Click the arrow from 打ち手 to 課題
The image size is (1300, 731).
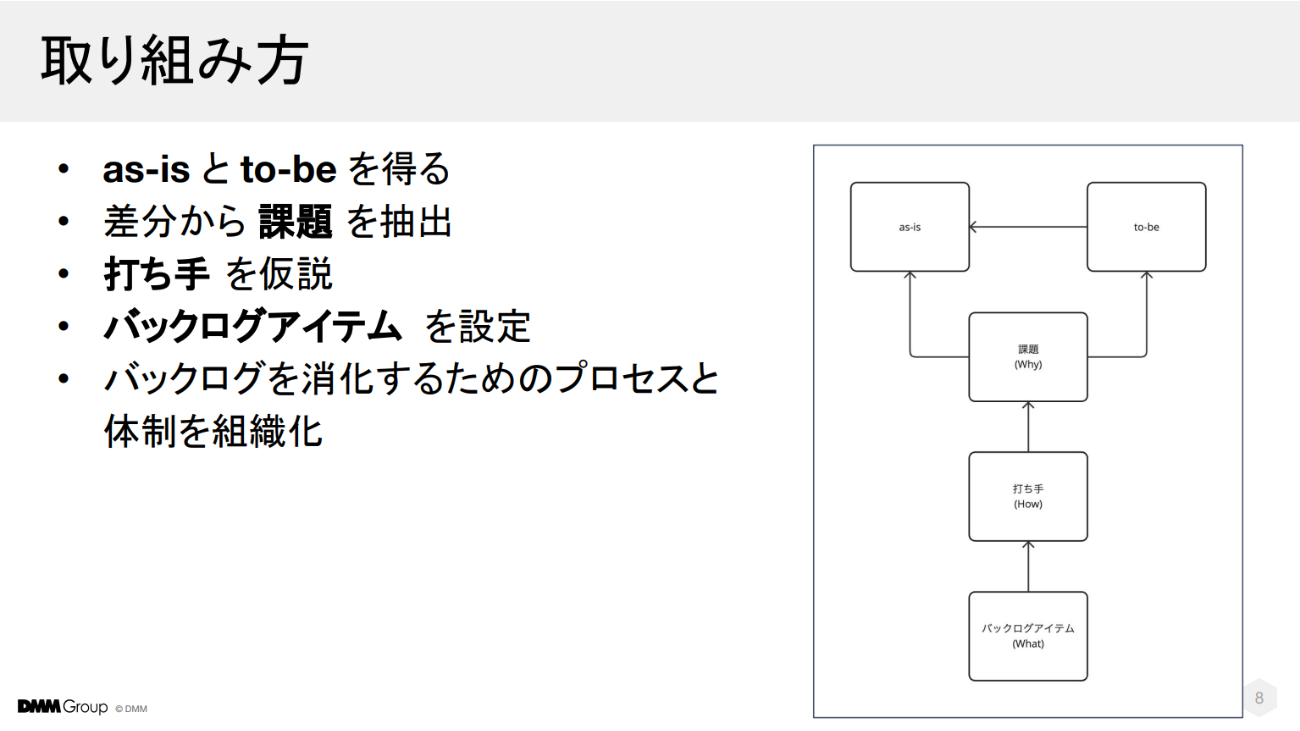coord(1028,427)
